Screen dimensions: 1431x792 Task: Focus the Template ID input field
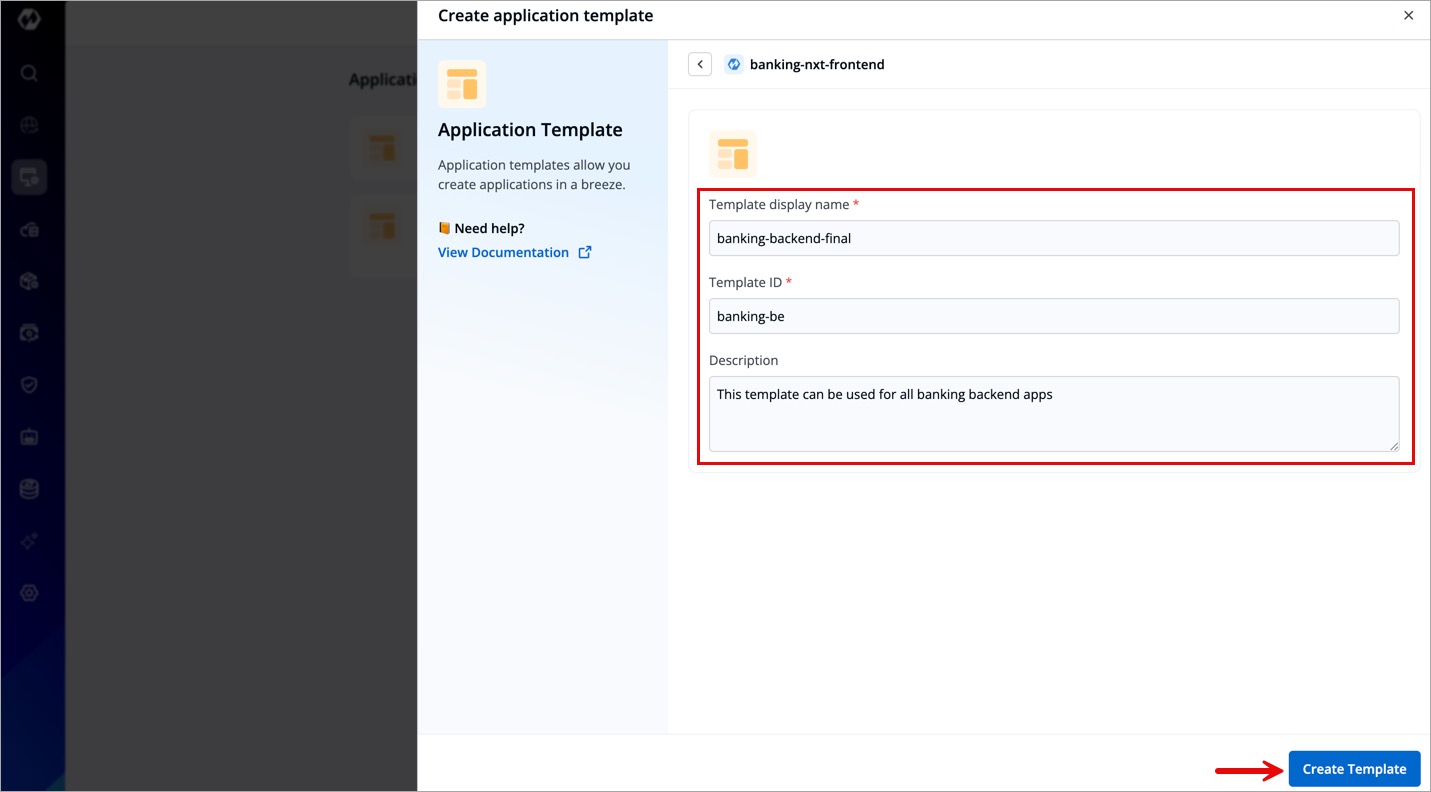(x=1053, y=316)
